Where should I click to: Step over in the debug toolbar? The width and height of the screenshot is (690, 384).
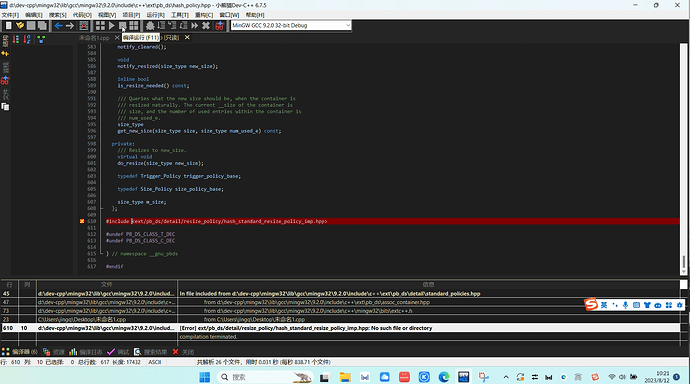(161, 26)
